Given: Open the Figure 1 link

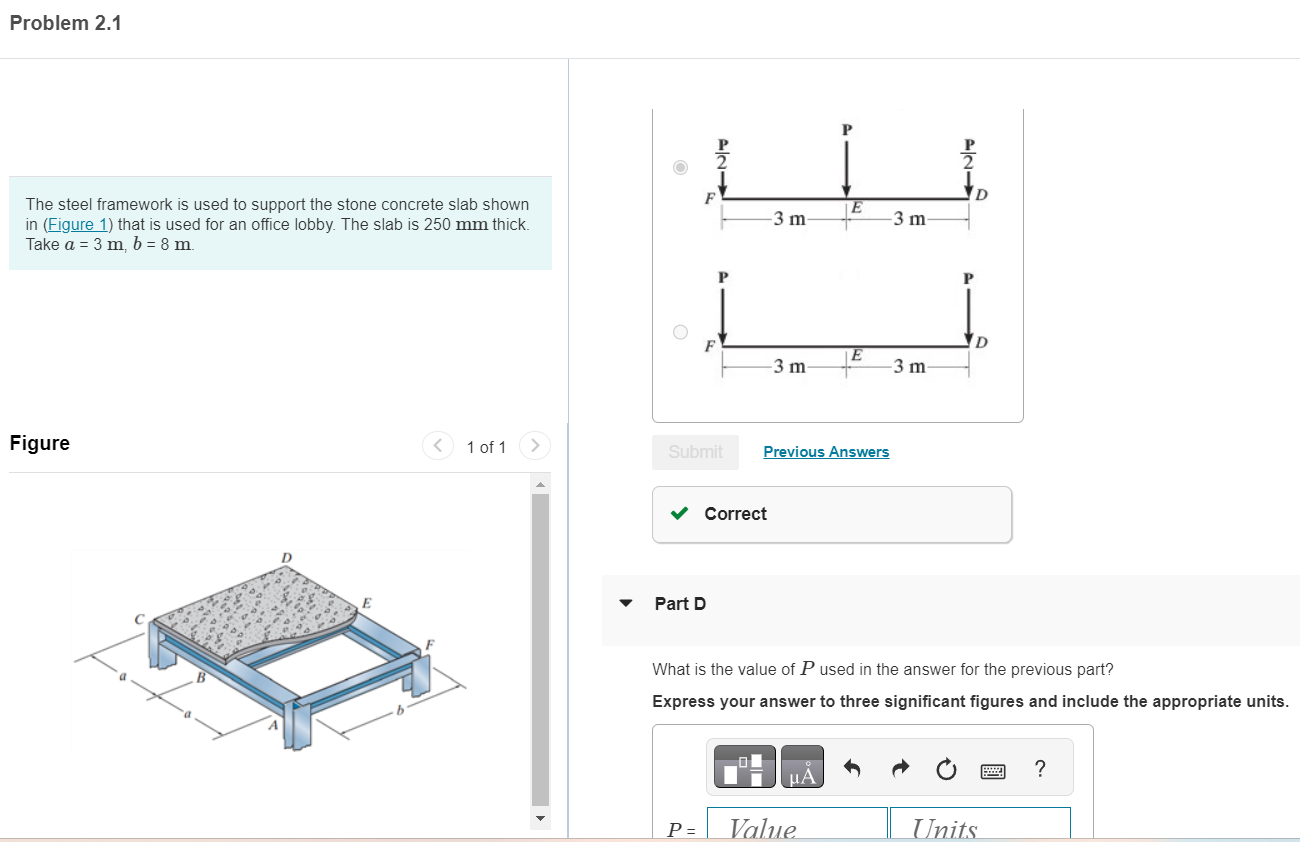Looking at the screenshot, I should click(x=78, y=223).
